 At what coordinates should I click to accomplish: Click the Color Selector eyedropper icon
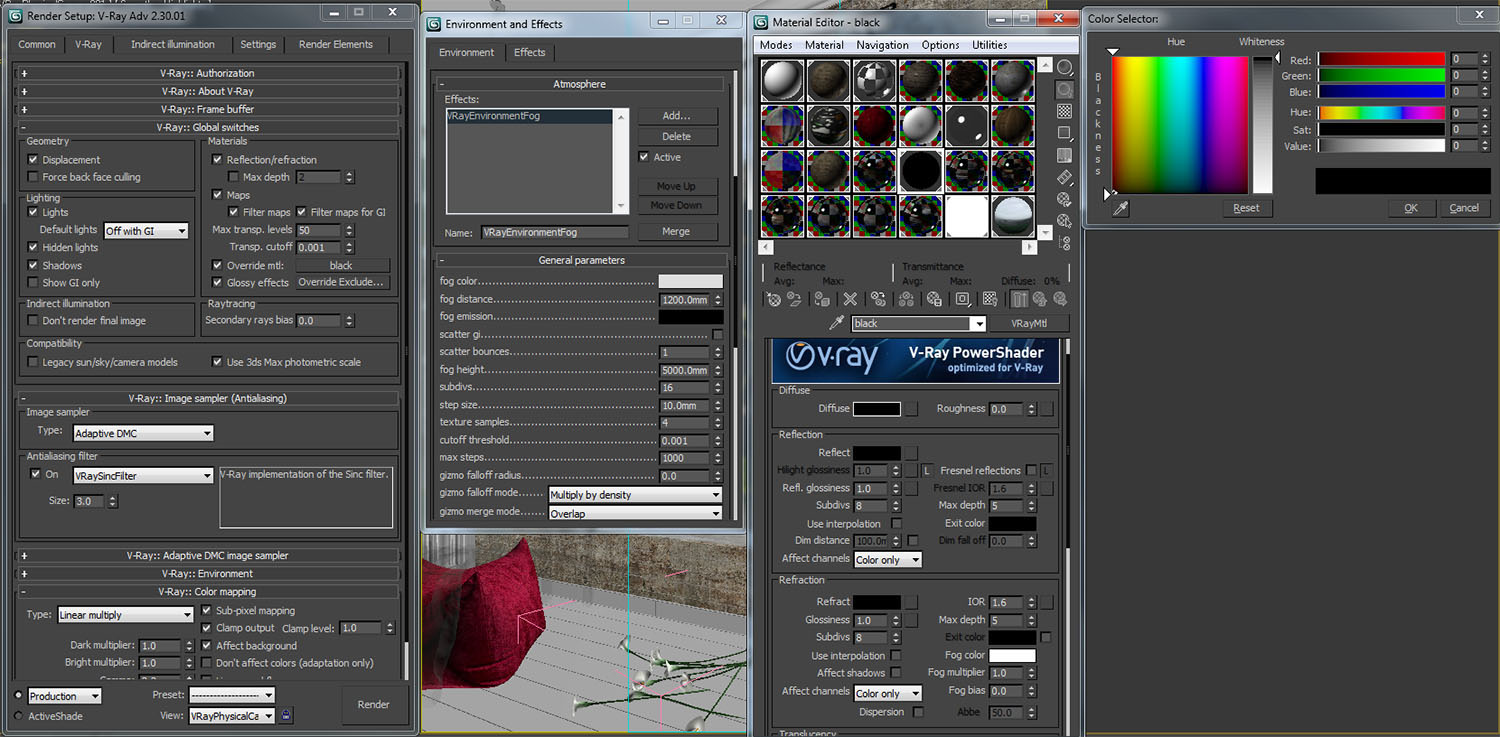tap(1121, 208)
